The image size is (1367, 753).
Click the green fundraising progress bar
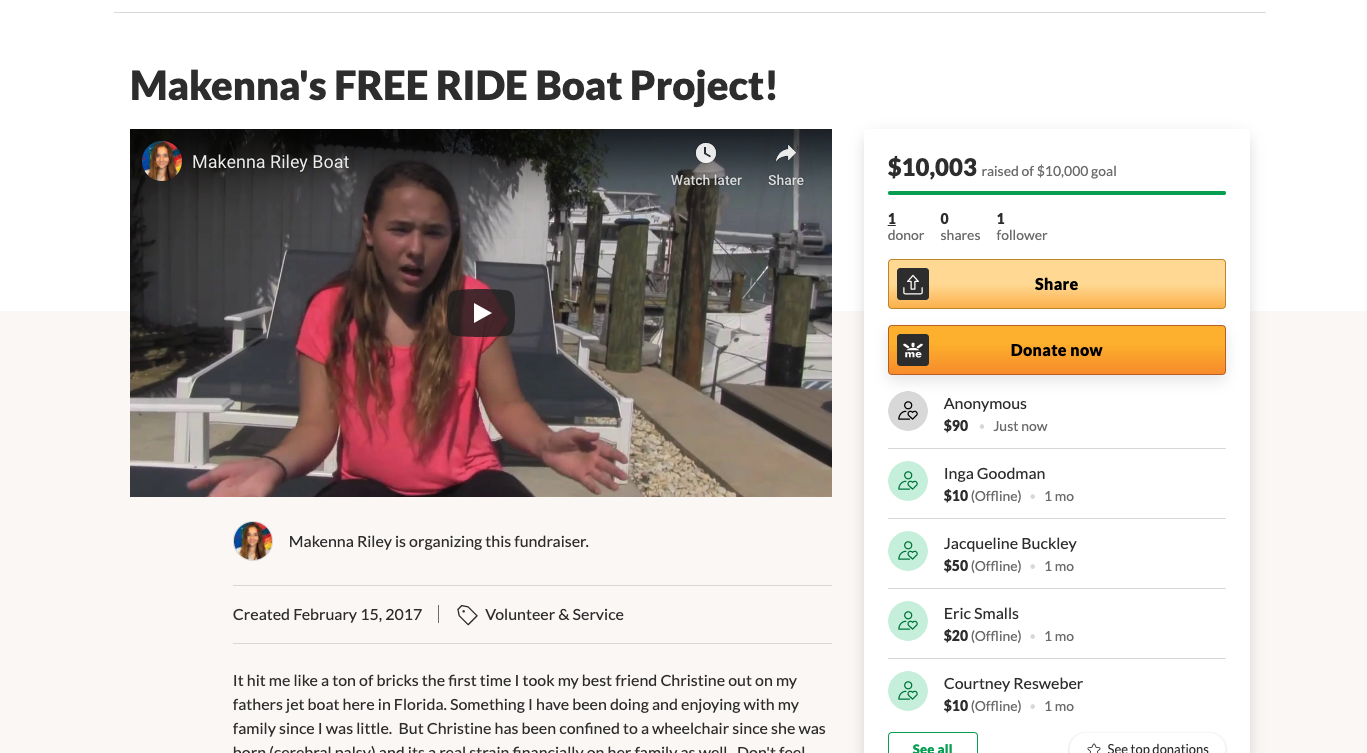(1056, 193)
